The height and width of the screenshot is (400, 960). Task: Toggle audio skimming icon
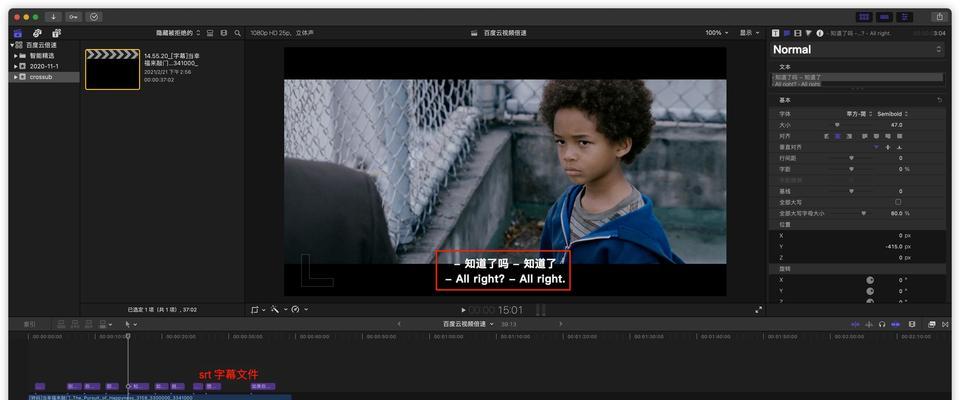coord(869,324)
